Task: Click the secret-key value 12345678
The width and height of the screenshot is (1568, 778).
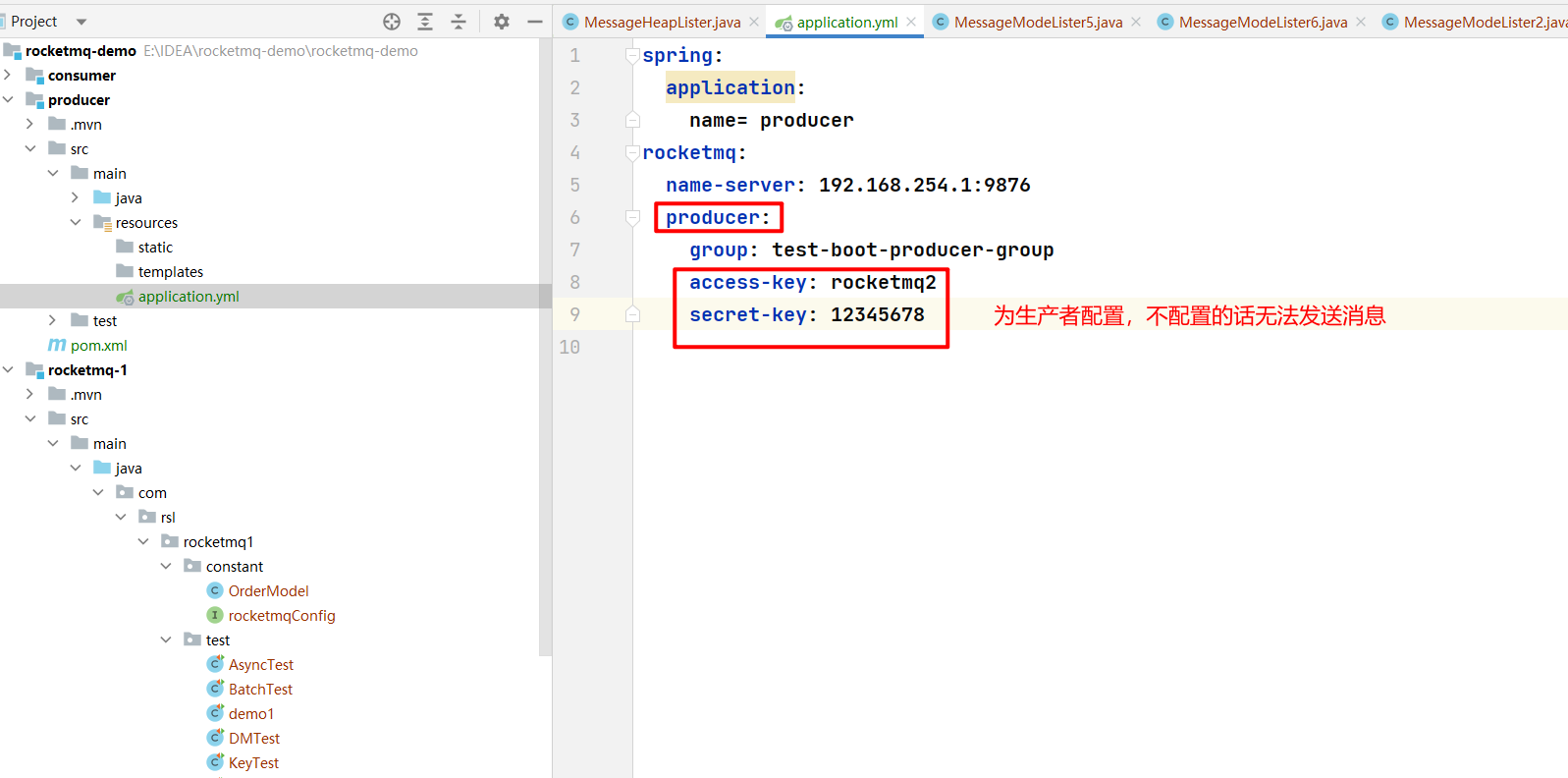Action: tap(878, 314)
